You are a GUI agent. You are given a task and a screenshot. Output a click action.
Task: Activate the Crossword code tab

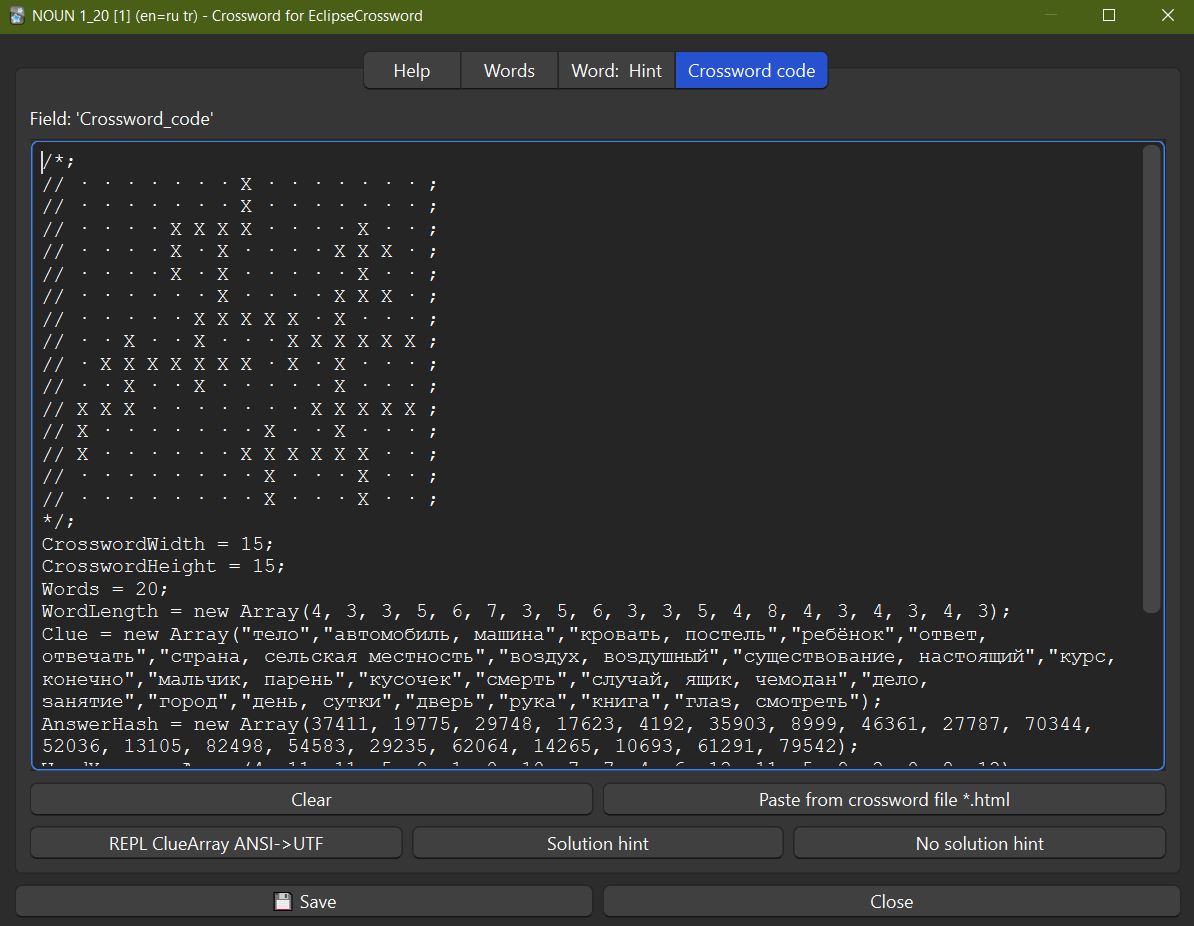coord(751,71)
